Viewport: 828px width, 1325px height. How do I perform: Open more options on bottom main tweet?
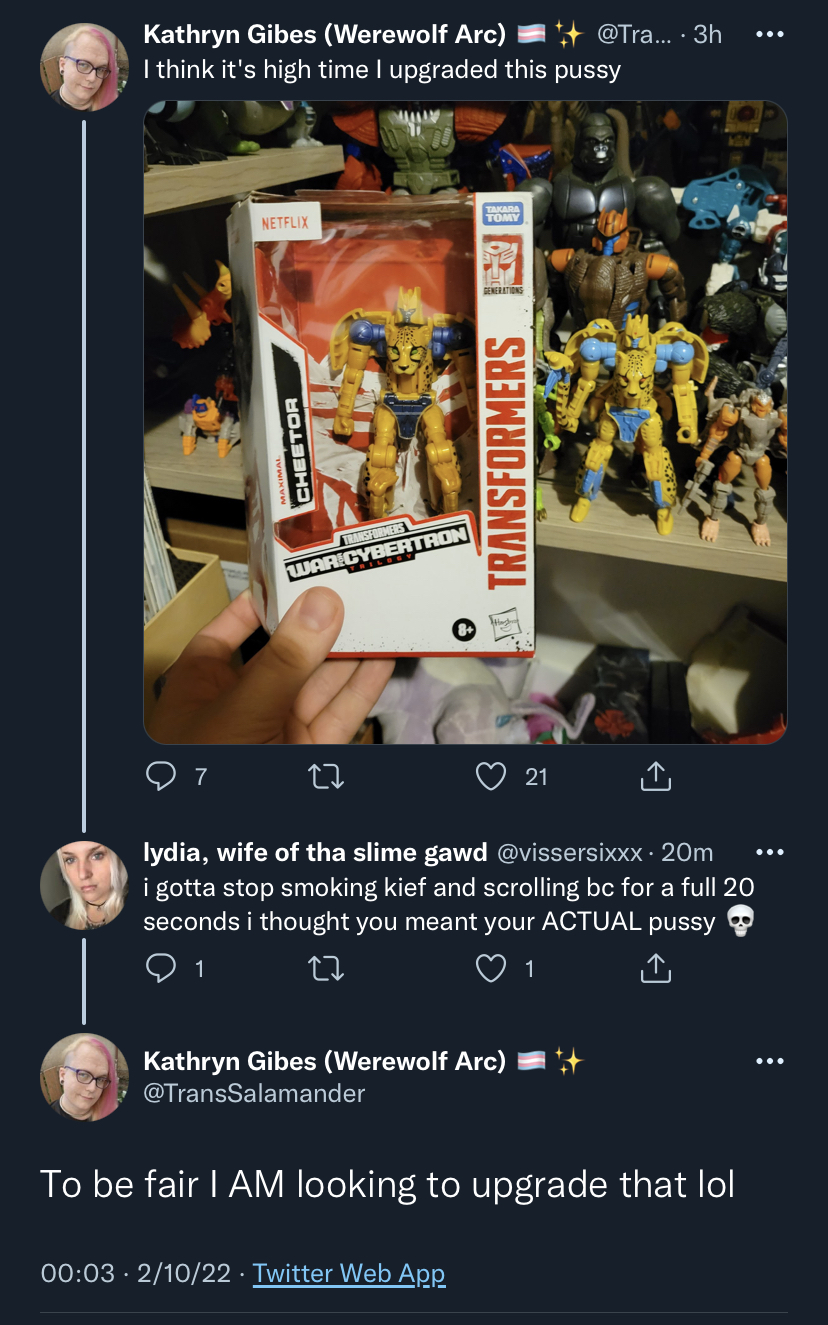(x=769, y=1060)
